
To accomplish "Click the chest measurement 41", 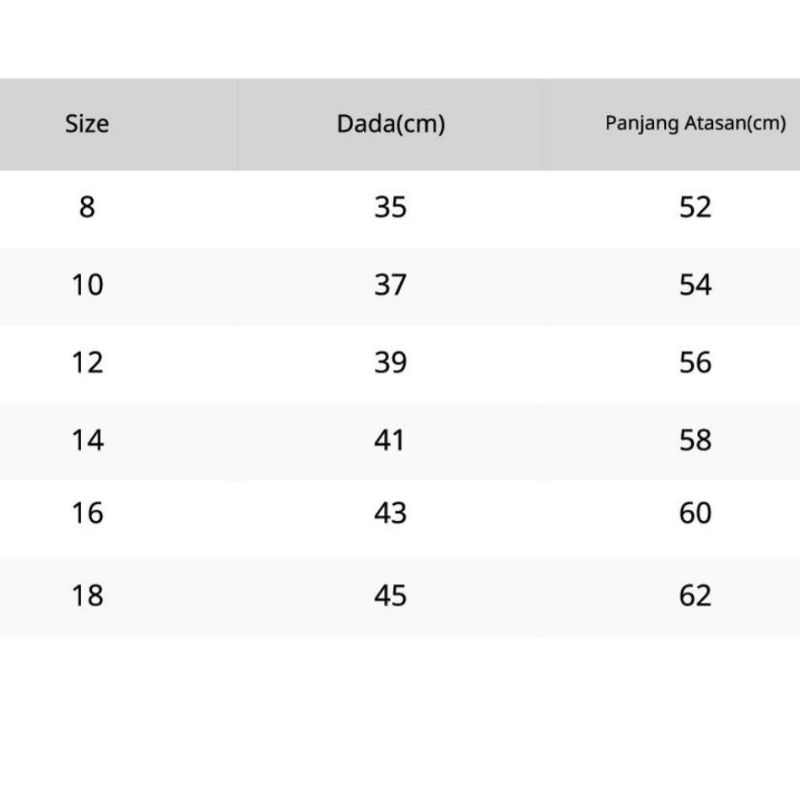I will pyautogui.click(x=390, y=439).
